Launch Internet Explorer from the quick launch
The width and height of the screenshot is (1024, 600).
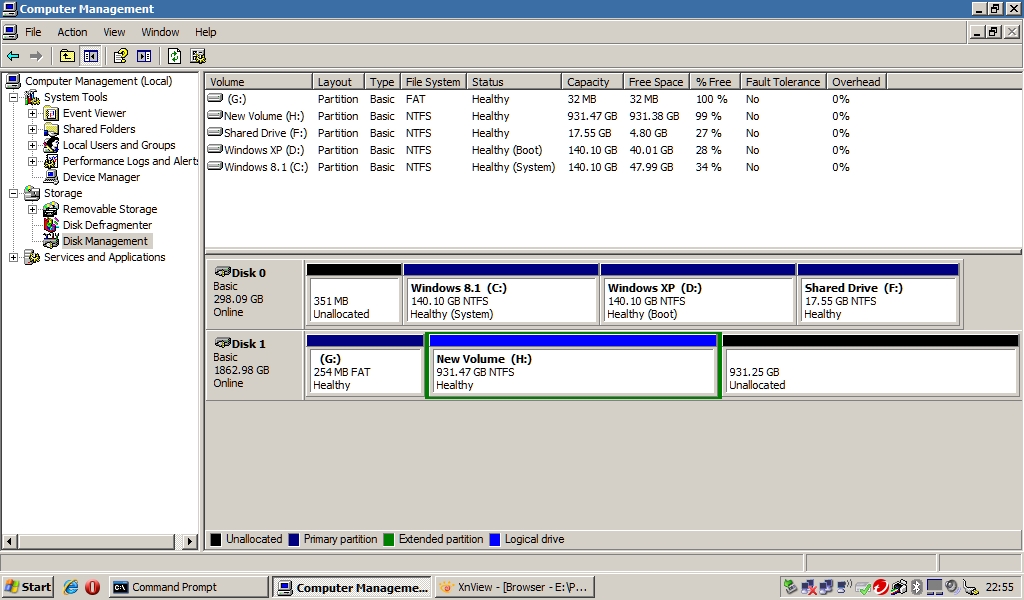tap(71, 587)
